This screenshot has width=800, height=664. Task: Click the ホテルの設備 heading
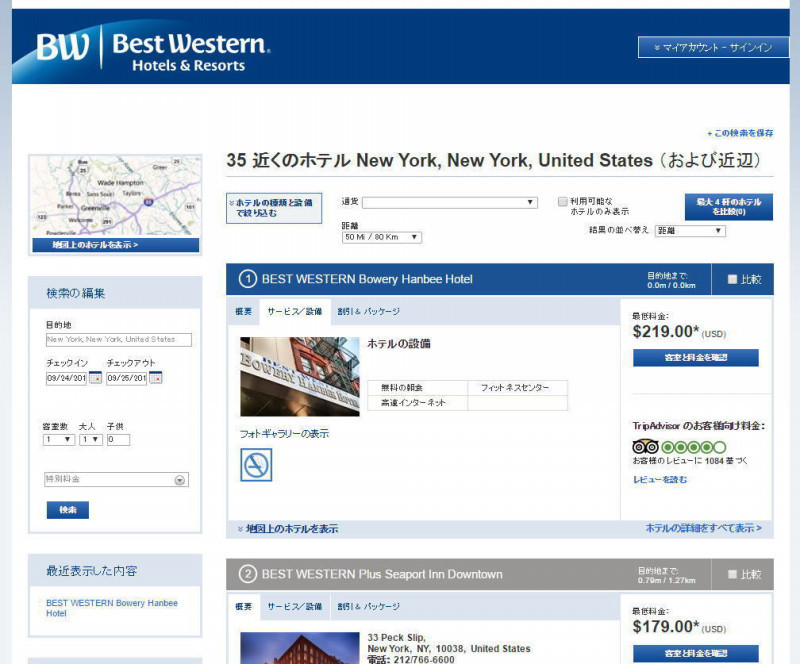(398, 344)
